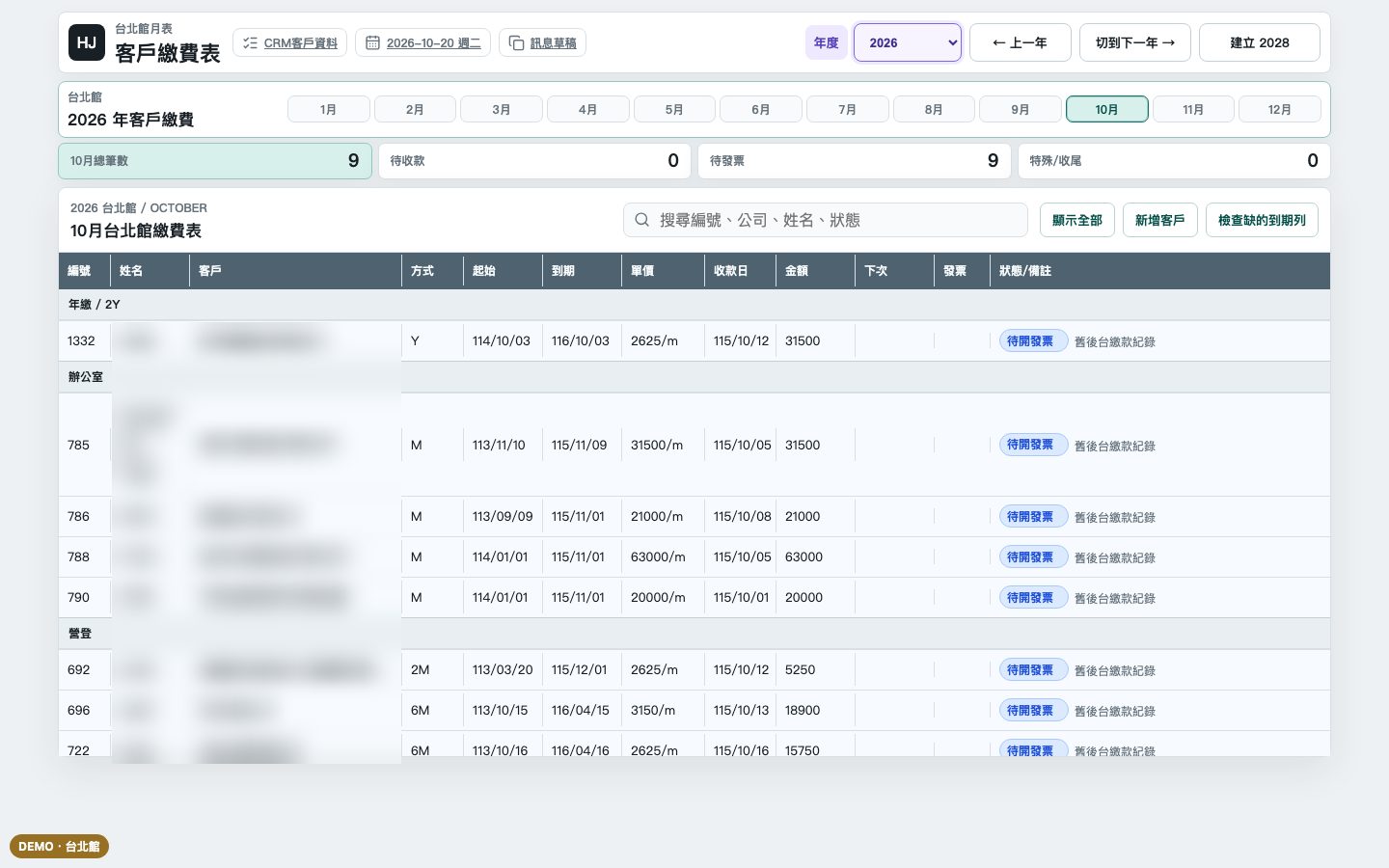Click the checklist icon beside CRM客戶資料
The width and height of the screenshot is (1389, 868).
point(251,42)
